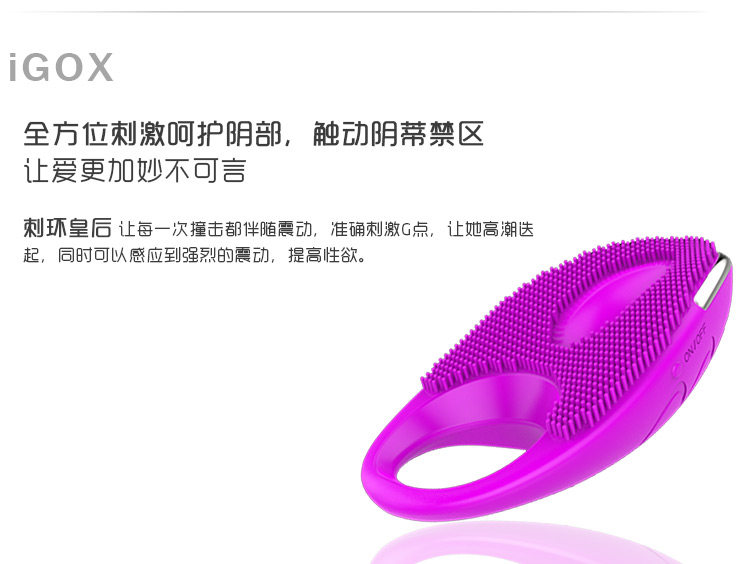The image size is (750, 564).
Task: Click the words 触动阴蒂禁区 in the headline
Action: pyautogui.click(x=398, y=134)
